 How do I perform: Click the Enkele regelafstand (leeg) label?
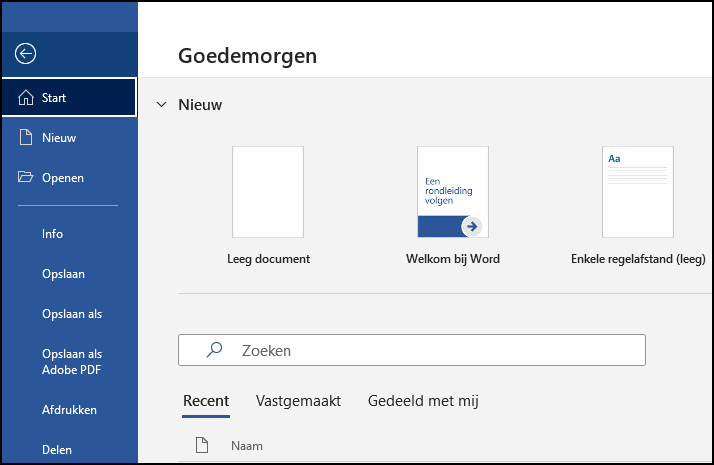click(638, 259)
